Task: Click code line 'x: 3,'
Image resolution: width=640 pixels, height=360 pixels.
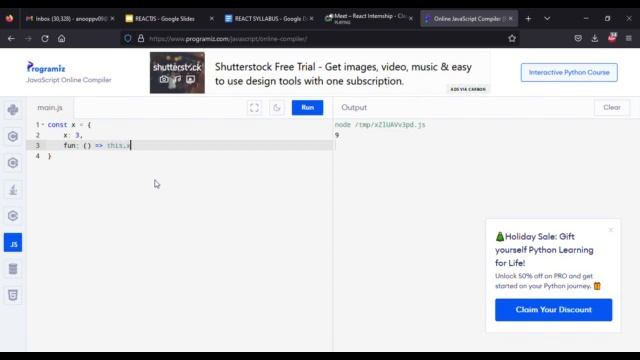Action: point(73,135)
